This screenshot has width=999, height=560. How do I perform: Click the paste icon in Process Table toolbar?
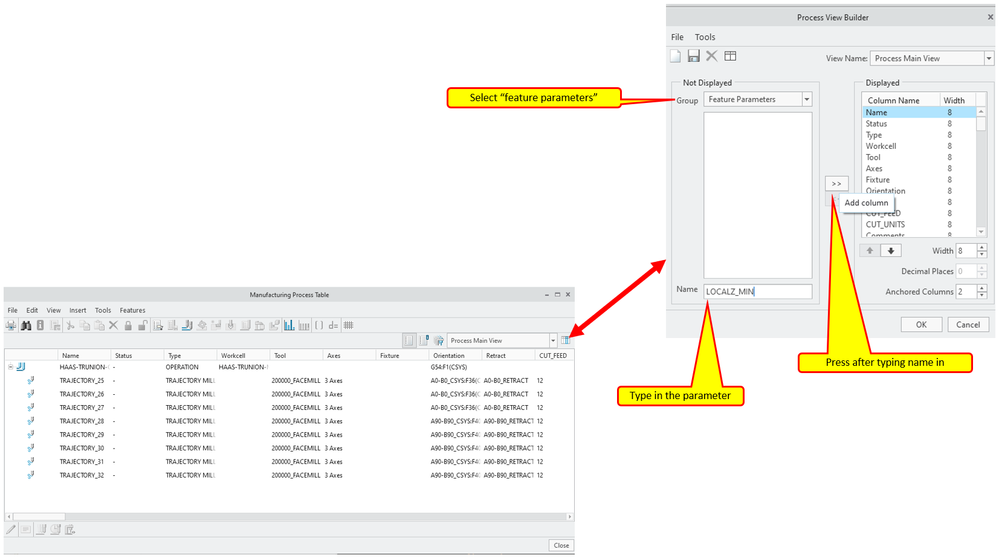(x=99, y=326)
